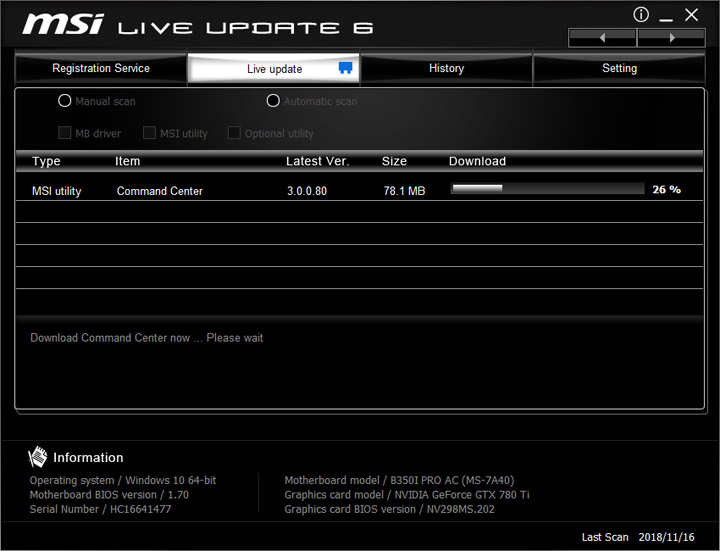Screen dimensions: 720x551
Task: Click Graphics card model GTX 780 Ti text
Action: coord(407,495)
